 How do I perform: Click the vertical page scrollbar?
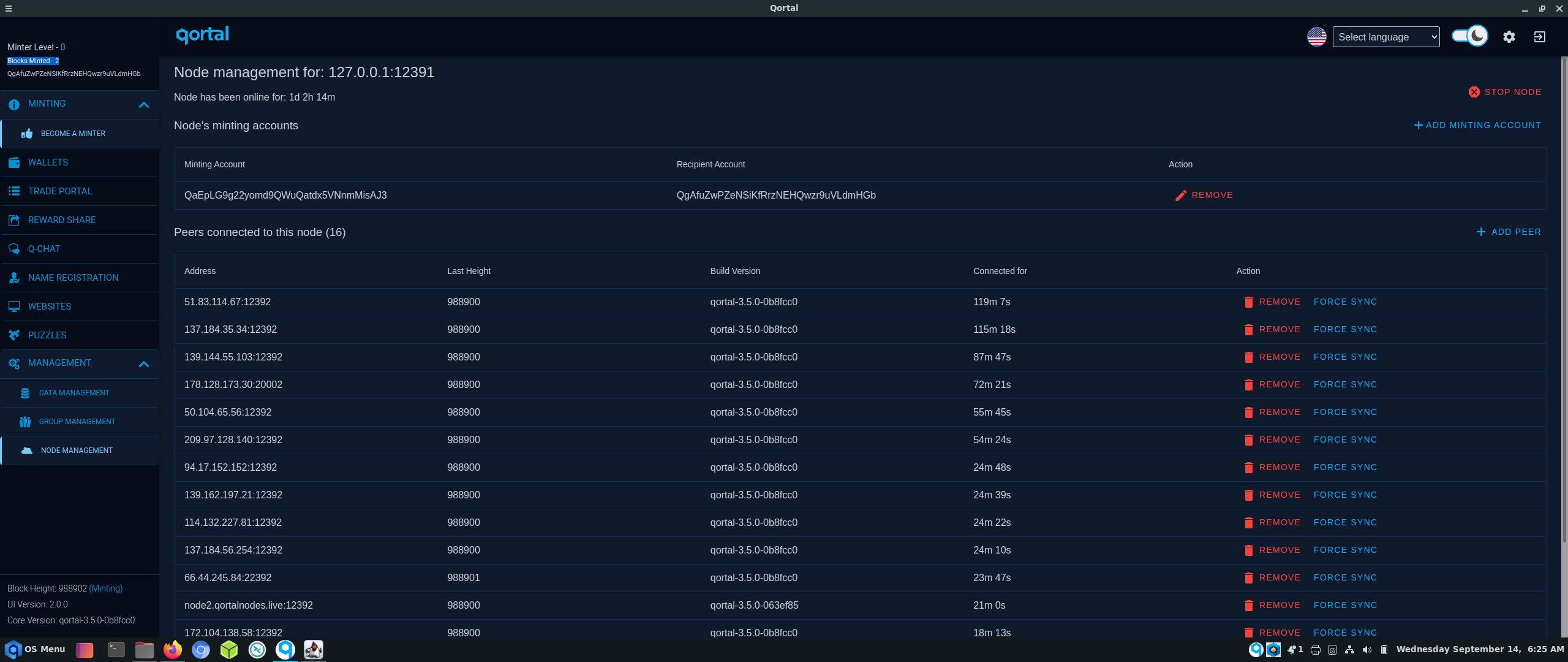pos(1564,300)
